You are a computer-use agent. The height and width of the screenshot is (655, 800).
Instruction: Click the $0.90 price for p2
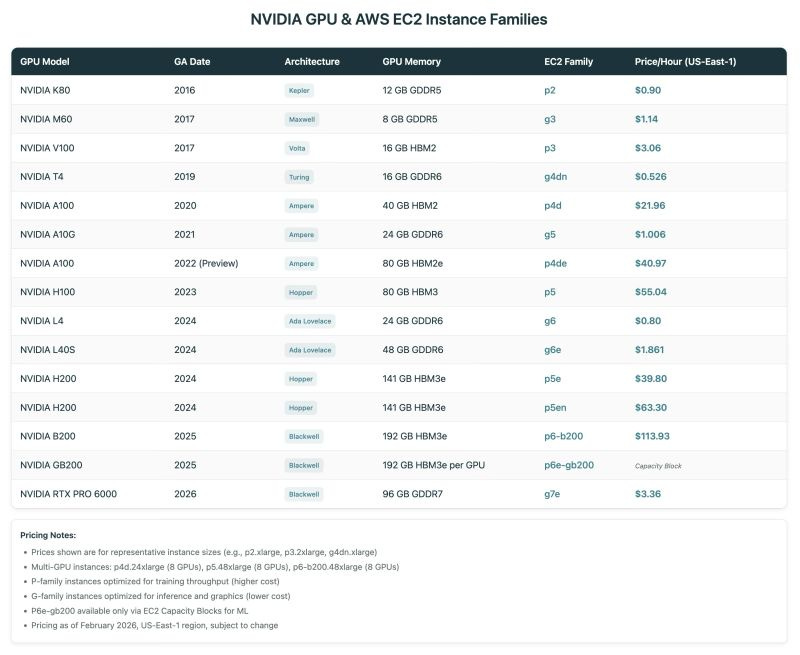point(648,90)
